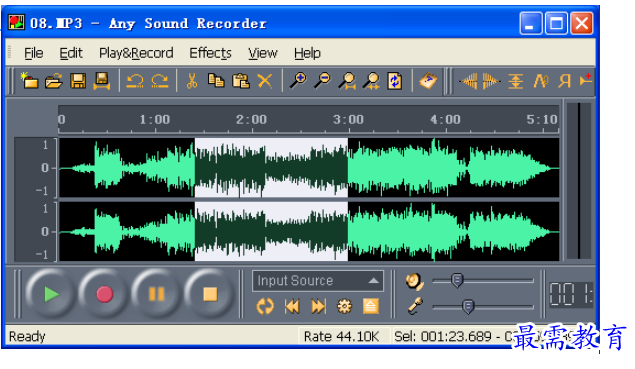Screen dimensions: 635x369
Task: Undo the last edit
Action: pyautogui.click(x=135, y=81)
